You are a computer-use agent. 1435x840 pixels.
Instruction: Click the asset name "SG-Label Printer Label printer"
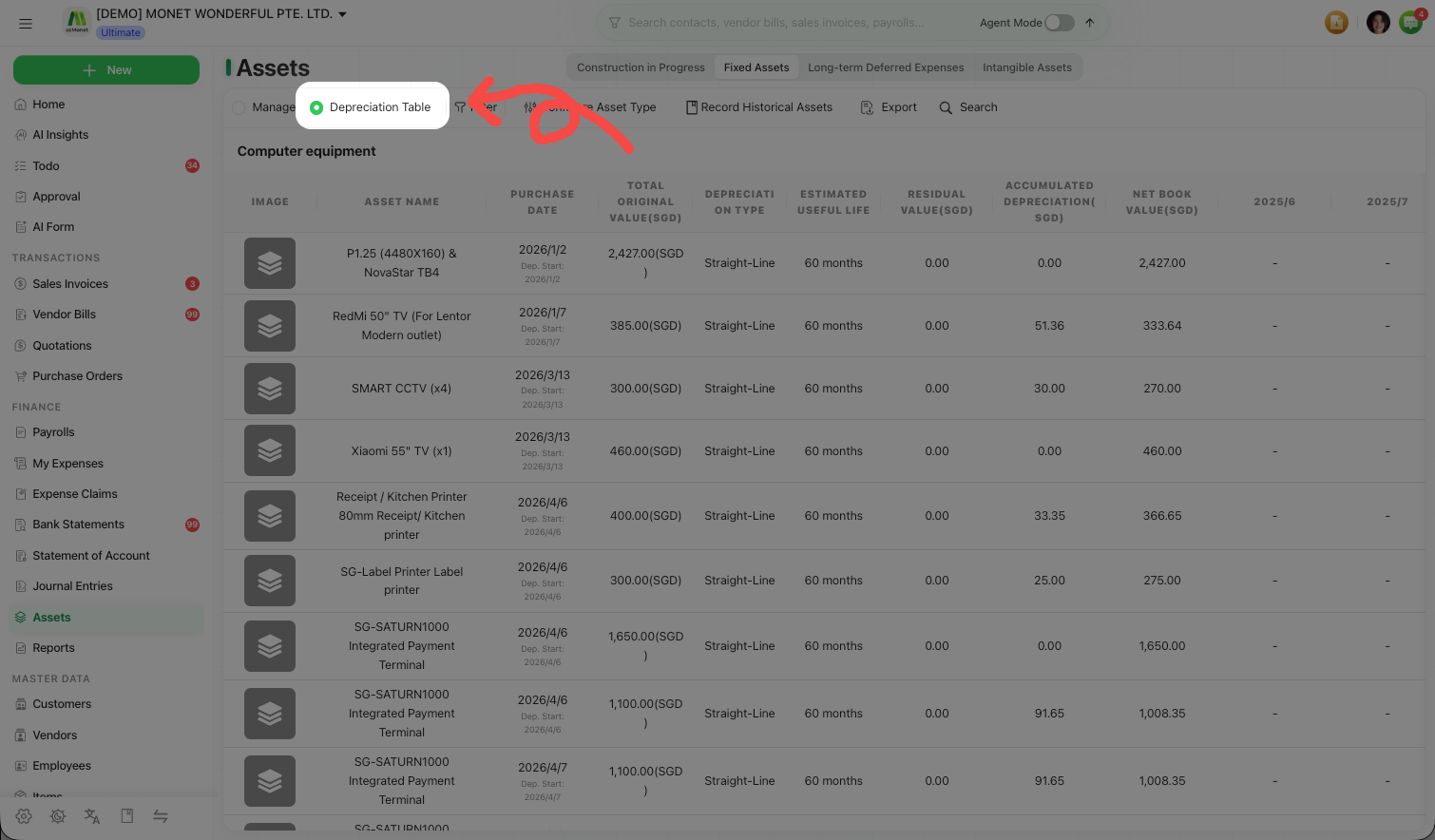coord(402,581)
